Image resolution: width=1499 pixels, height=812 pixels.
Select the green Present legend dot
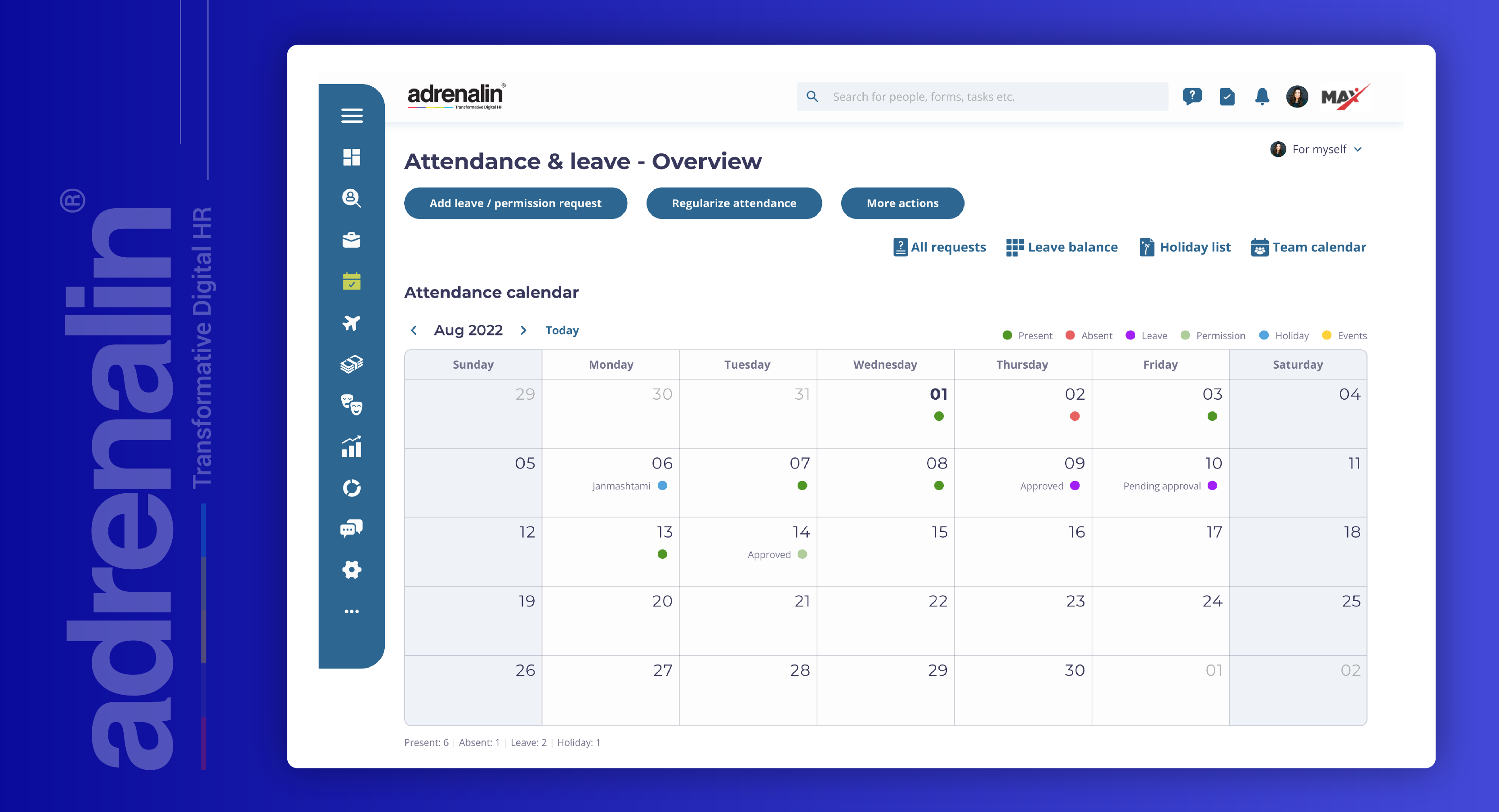click(1006, 335)
